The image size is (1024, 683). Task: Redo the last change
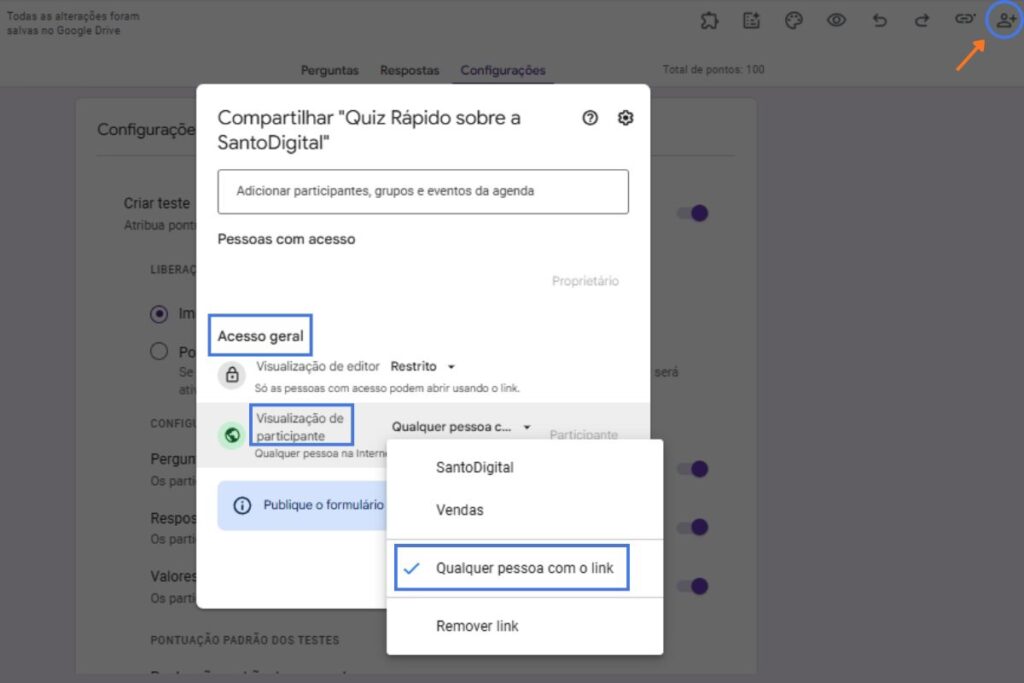922,20
